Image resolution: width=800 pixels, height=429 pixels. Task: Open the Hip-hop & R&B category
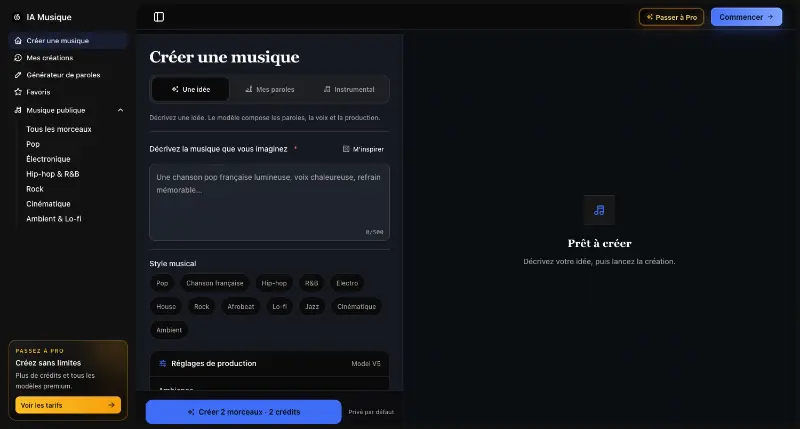(x=53, y=174)
